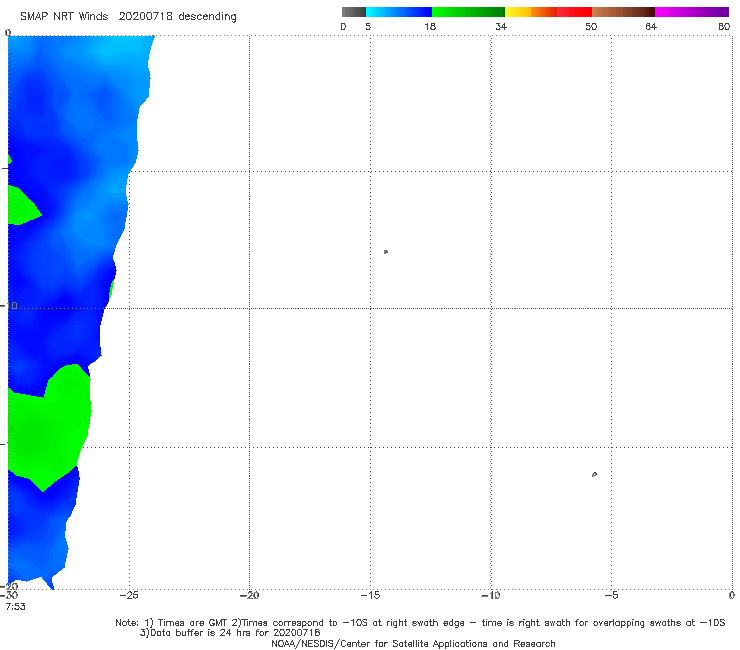
Task: Click the '18' color scale label
Action: (x=430, y=27)
